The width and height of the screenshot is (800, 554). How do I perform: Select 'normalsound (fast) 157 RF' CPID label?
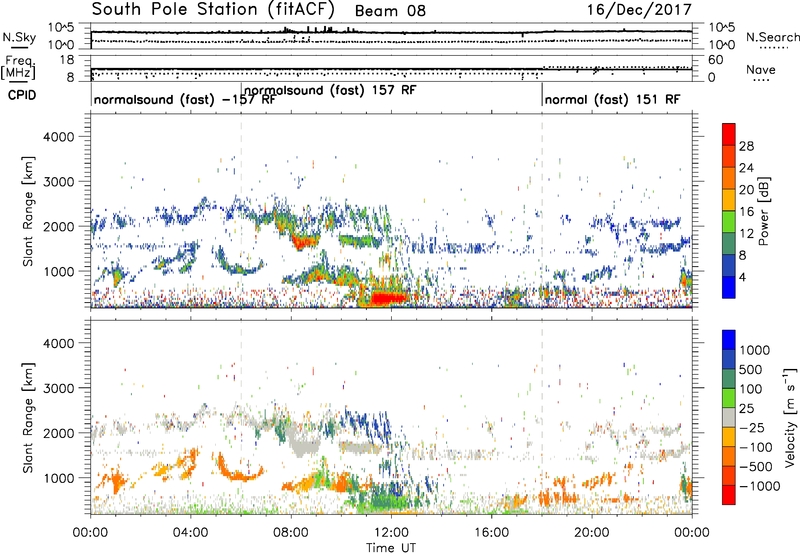click(x=330, y=90)
